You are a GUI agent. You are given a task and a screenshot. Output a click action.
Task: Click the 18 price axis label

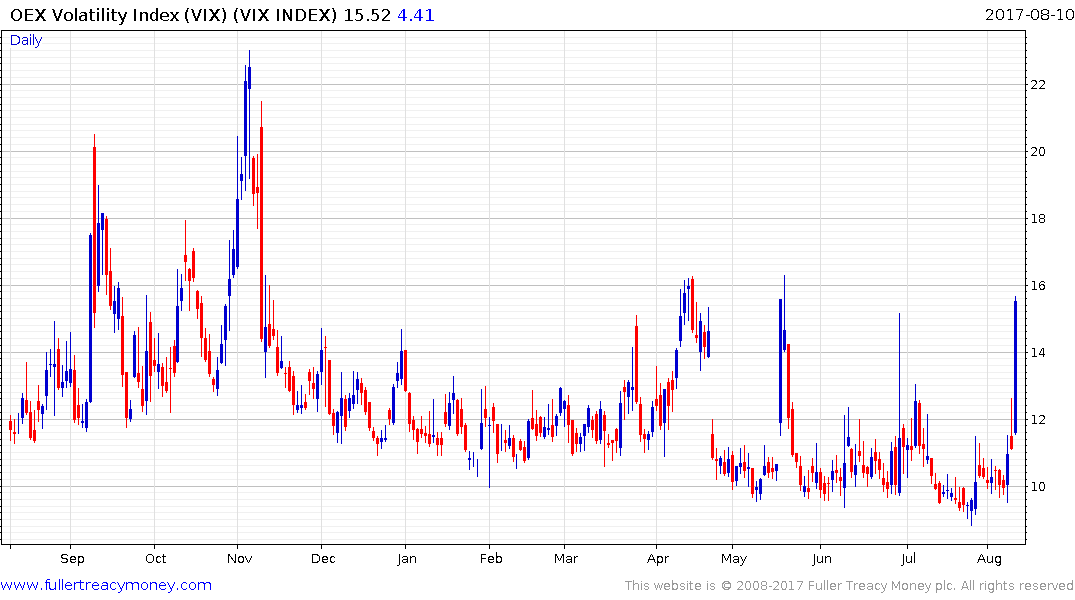point(1038,219)
